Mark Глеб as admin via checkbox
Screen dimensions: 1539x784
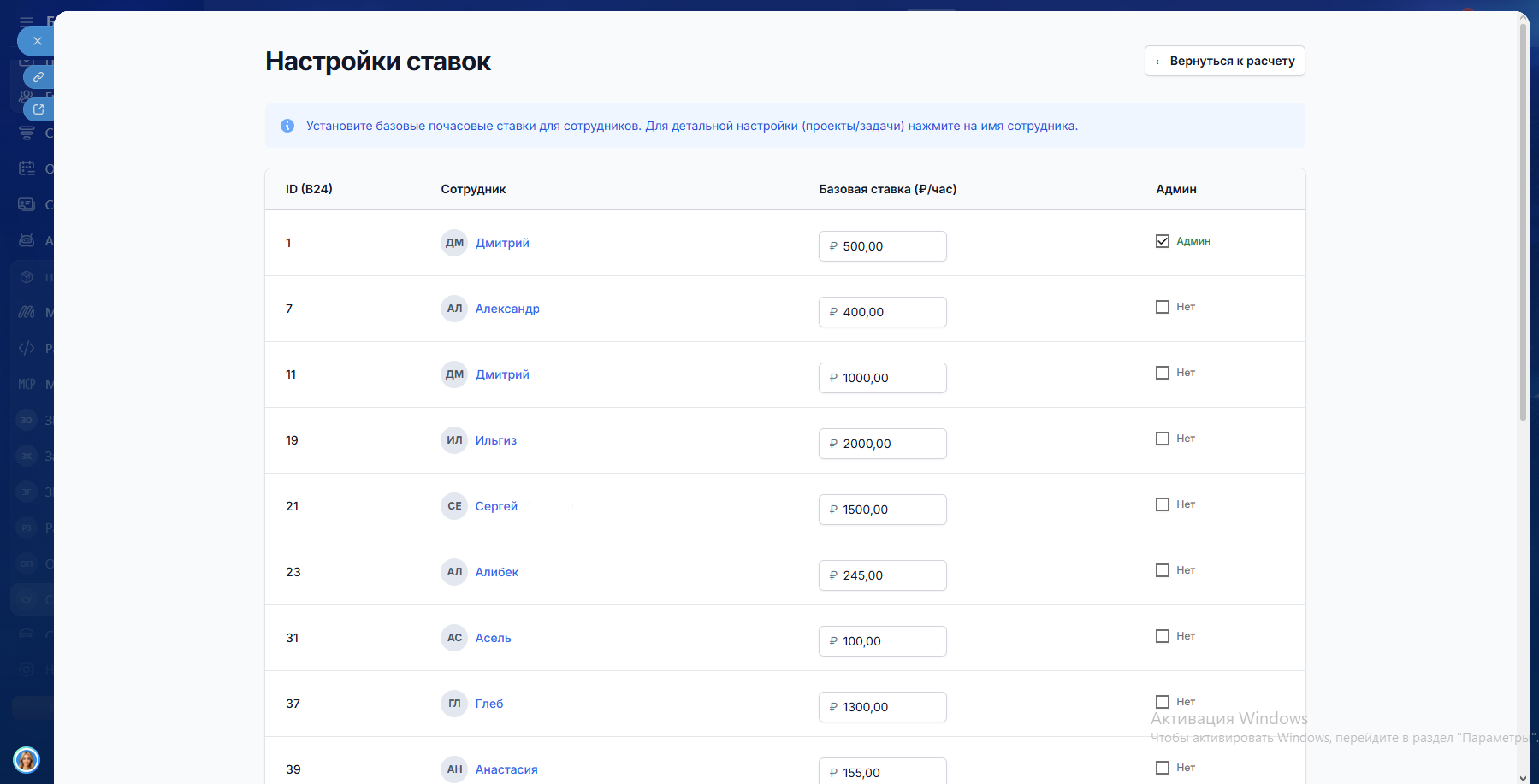1163,702
